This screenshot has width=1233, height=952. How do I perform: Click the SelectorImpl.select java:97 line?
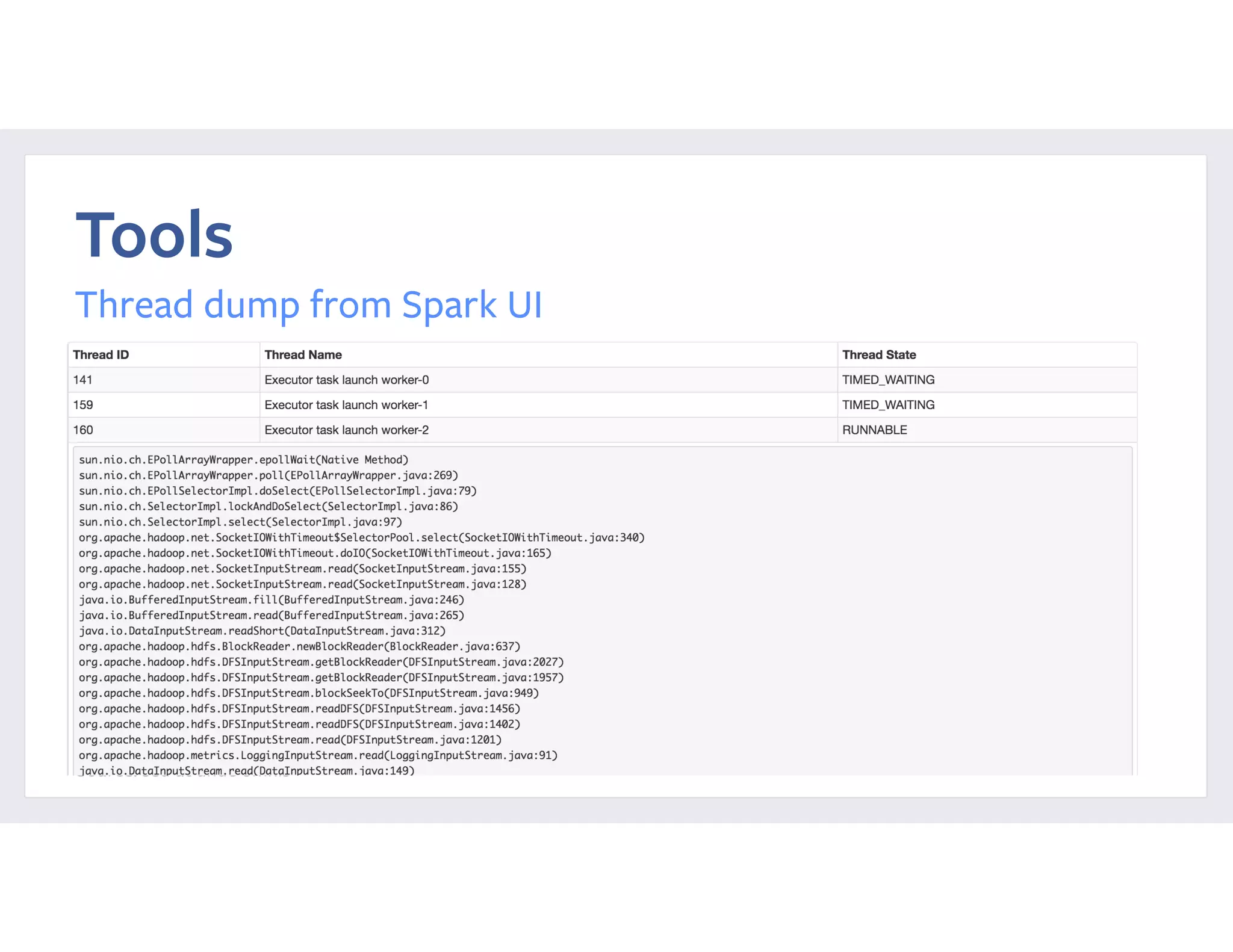pos(240,523)
